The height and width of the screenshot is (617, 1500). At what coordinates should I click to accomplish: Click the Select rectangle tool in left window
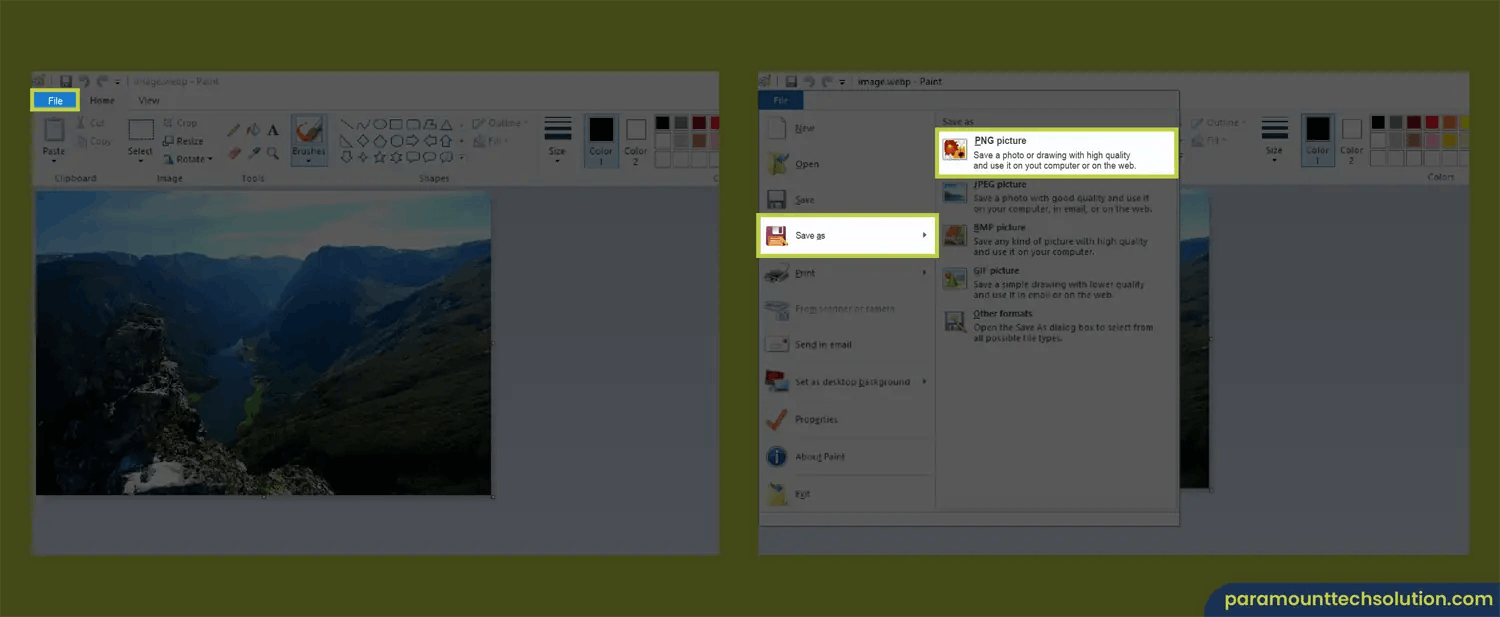coord(141,130)
